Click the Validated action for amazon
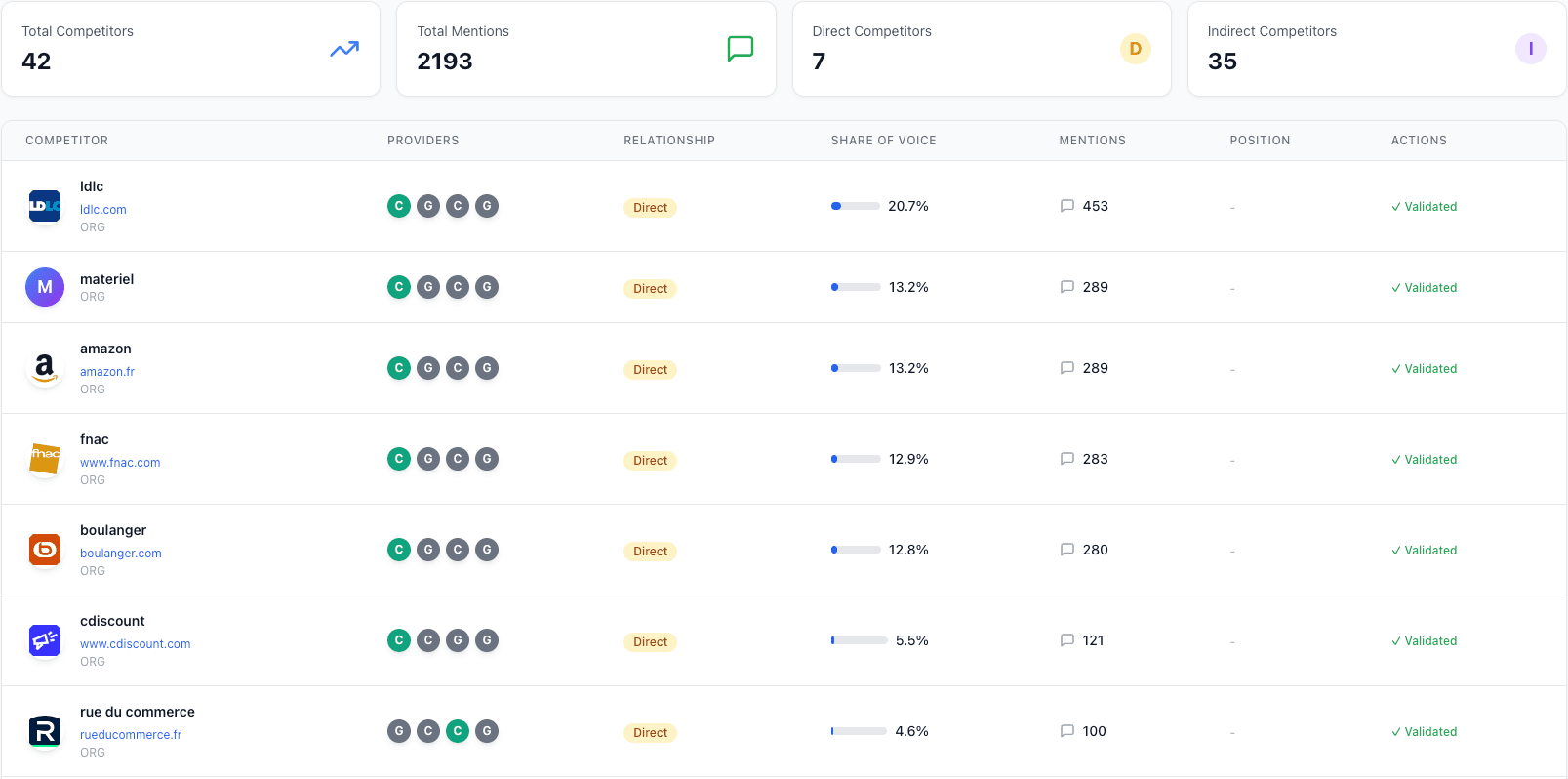This screenshot has width=1568, height=779. click(1424, 369)
